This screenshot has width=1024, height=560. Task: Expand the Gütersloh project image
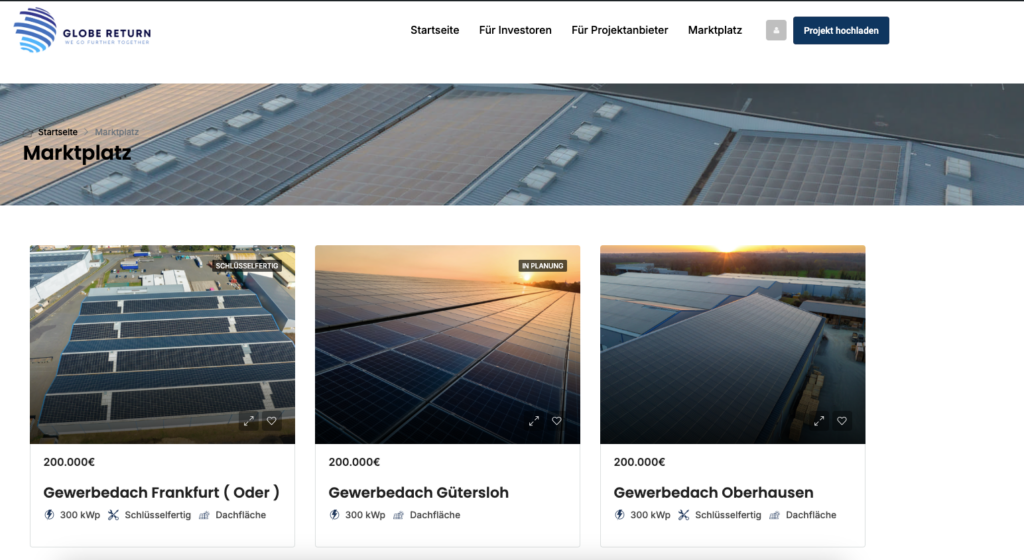[534, 421]
